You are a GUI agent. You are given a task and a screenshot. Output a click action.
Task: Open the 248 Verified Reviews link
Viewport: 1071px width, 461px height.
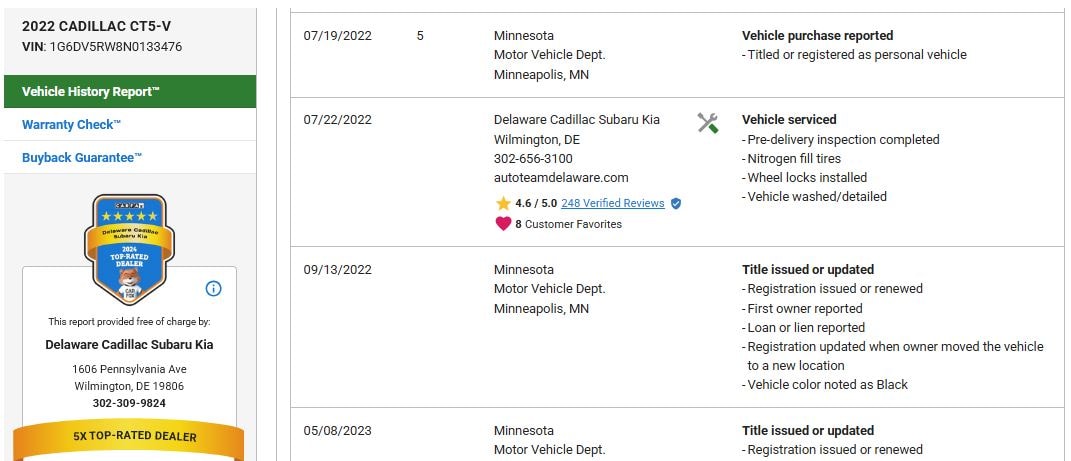(x=612, y=203)
